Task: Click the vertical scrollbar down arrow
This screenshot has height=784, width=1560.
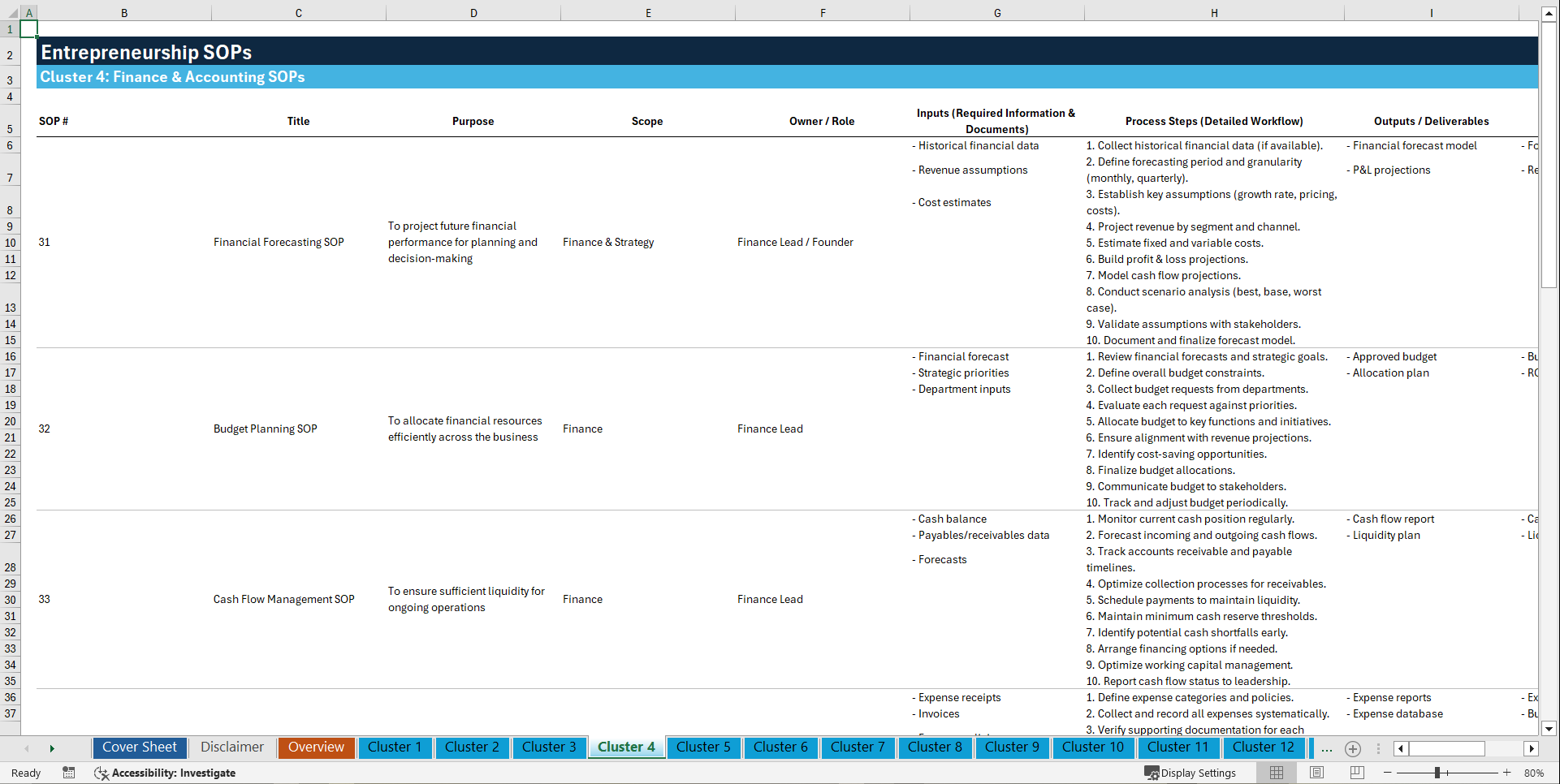Action: click(1550, 729)
